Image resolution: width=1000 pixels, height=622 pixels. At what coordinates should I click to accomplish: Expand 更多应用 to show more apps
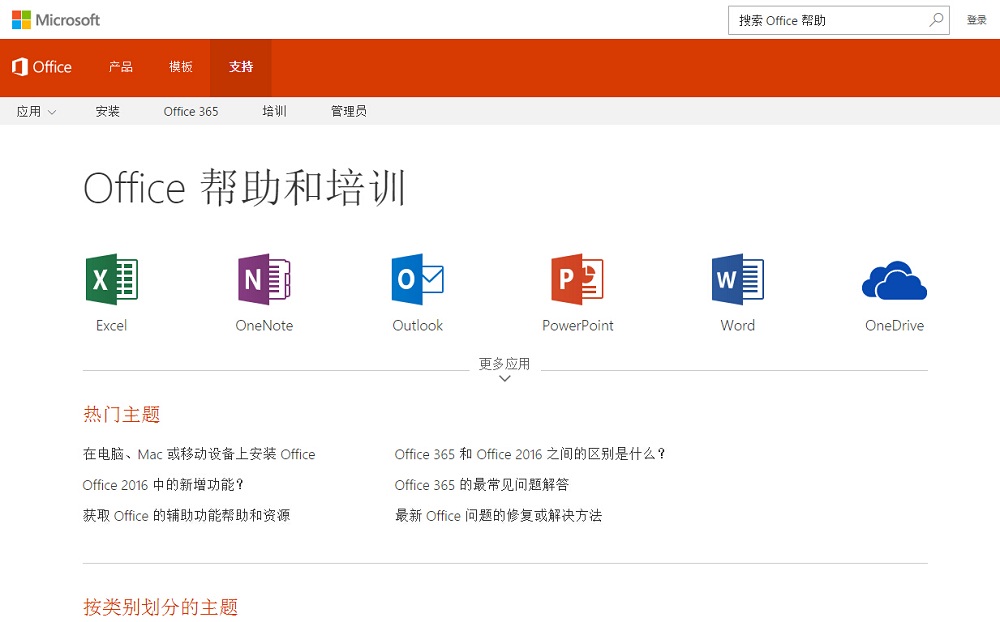click(x=504, y=369)
